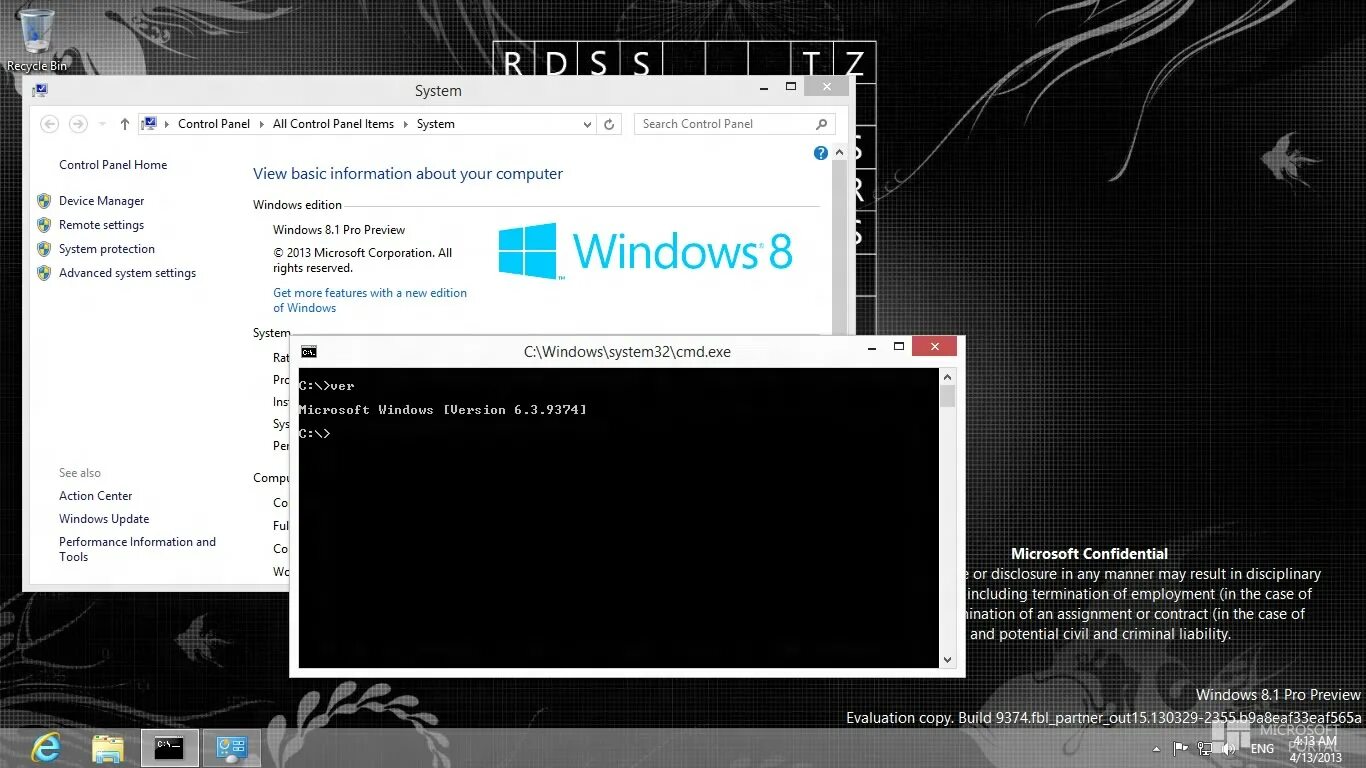
Task: Expand the arrow before Control Panel breadcrumb
Action: 166,124
